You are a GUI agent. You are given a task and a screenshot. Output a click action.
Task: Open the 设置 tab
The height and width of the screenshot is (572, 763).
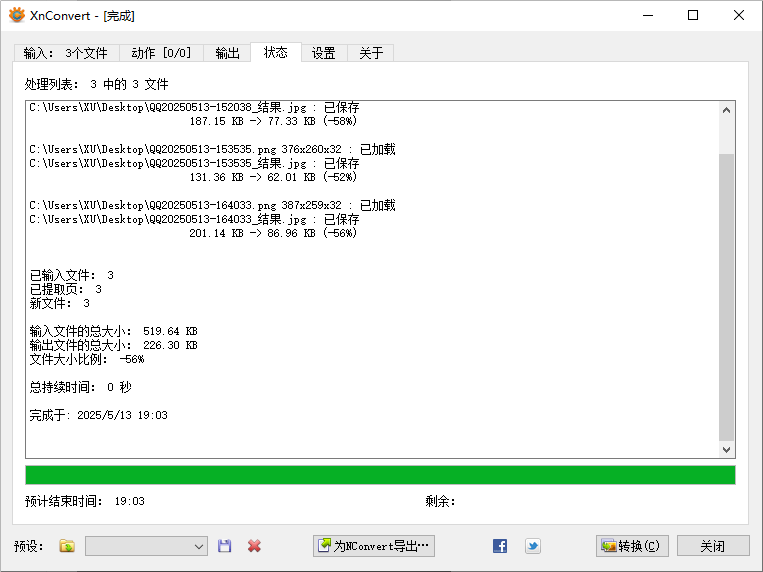tap(324, 53)
